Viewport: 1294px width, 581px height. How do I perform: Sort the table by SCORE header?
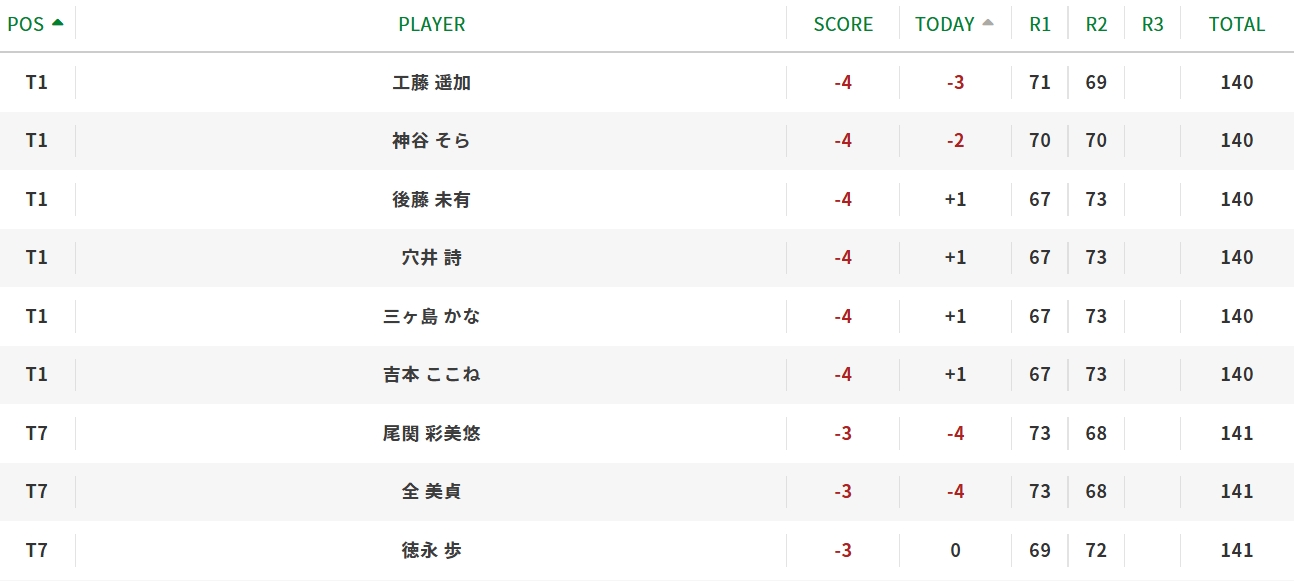(x=843, y=25)
